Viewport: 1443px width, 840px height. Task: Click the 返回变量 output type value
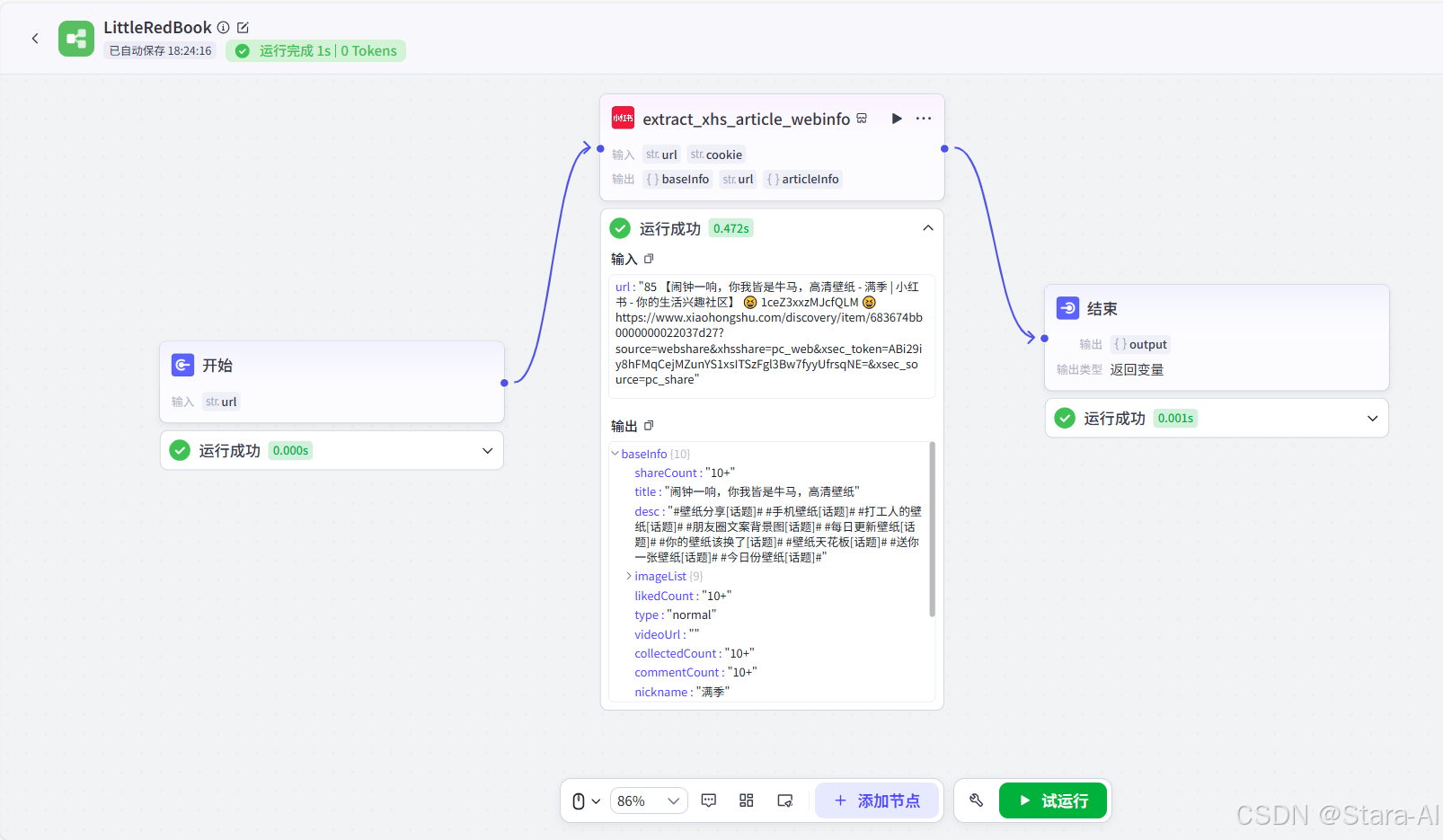[1137, 369]
